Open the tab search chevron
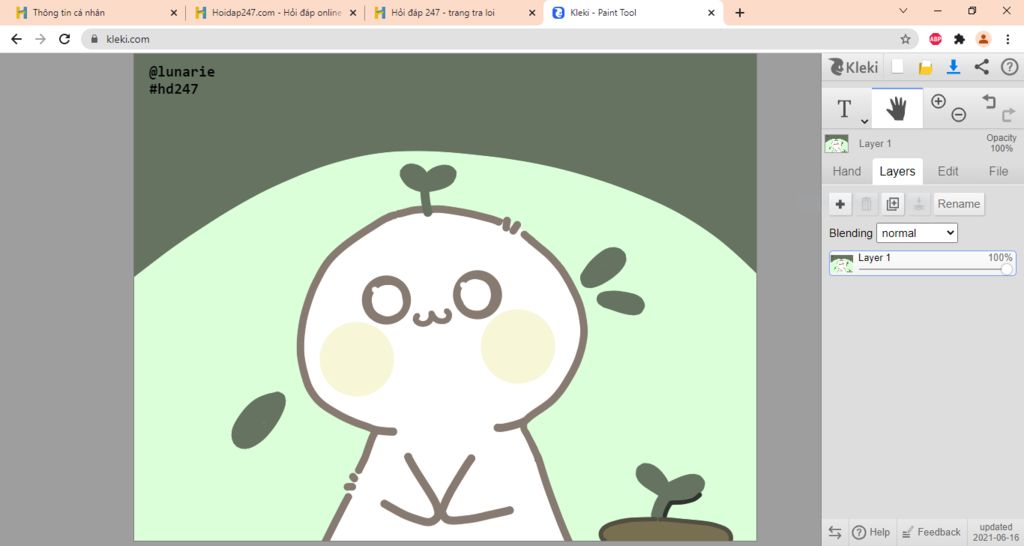 click(x=903, y=10)
